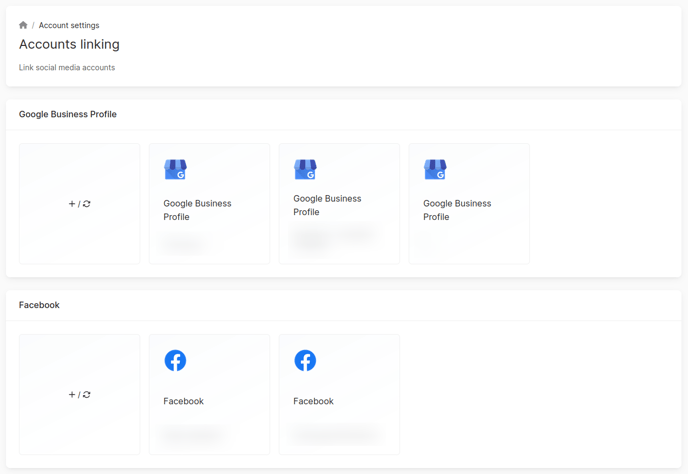Select the first Google Business Profile store icon
688x474 pixels.
pos(176,169)
